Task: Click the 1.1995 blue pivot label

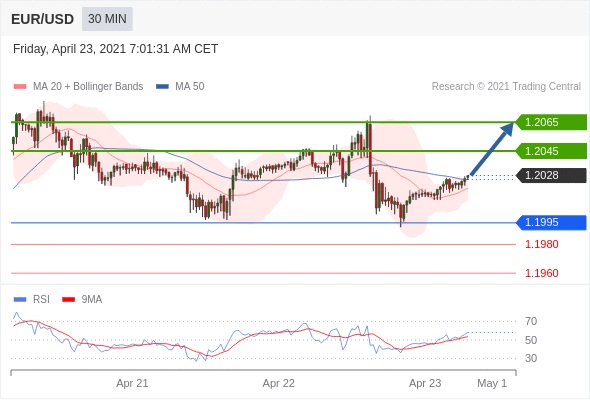Action: tap(551, 222)
